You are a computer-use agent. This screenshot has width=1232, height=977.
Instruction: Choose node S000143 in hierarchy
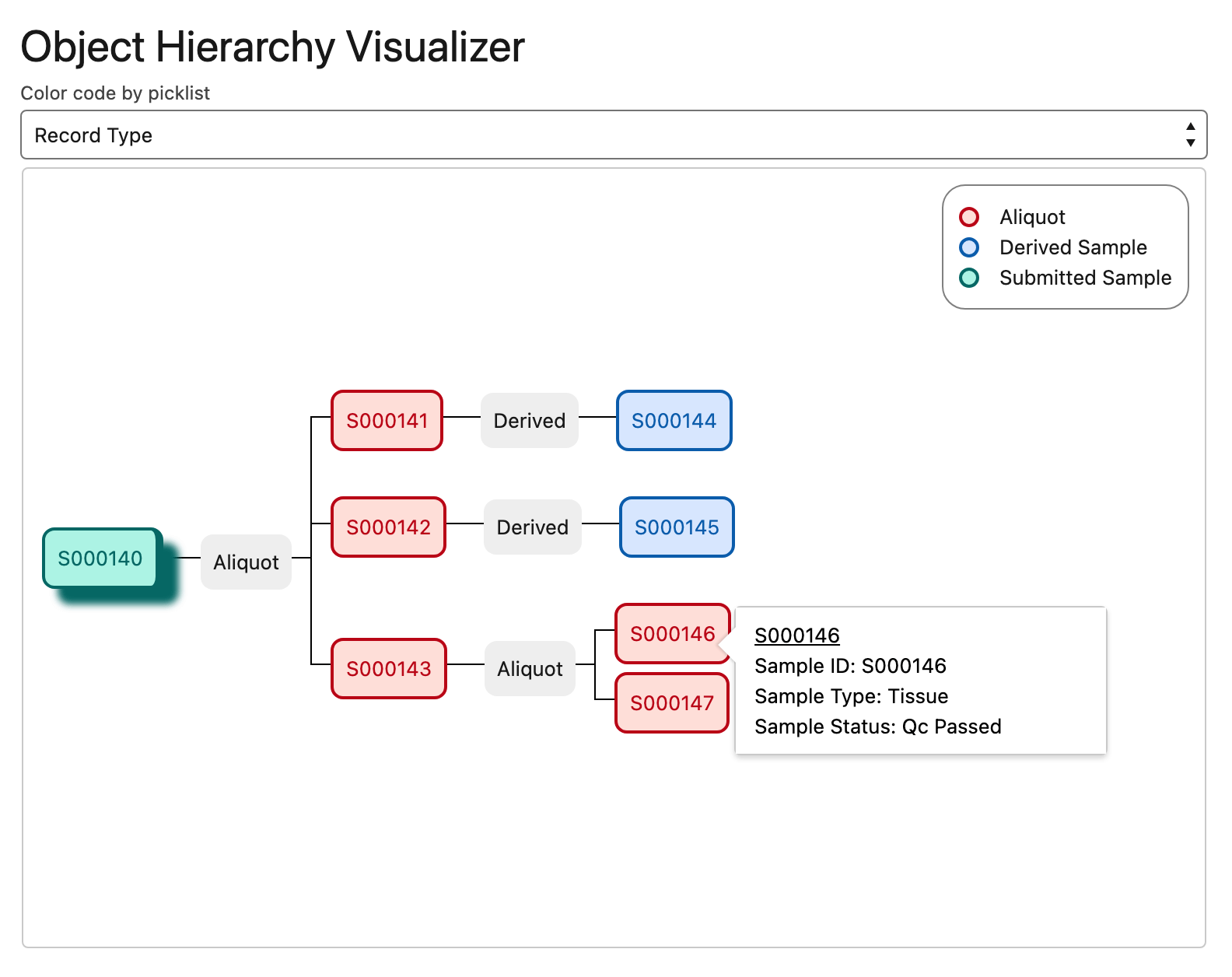point(388,669)
